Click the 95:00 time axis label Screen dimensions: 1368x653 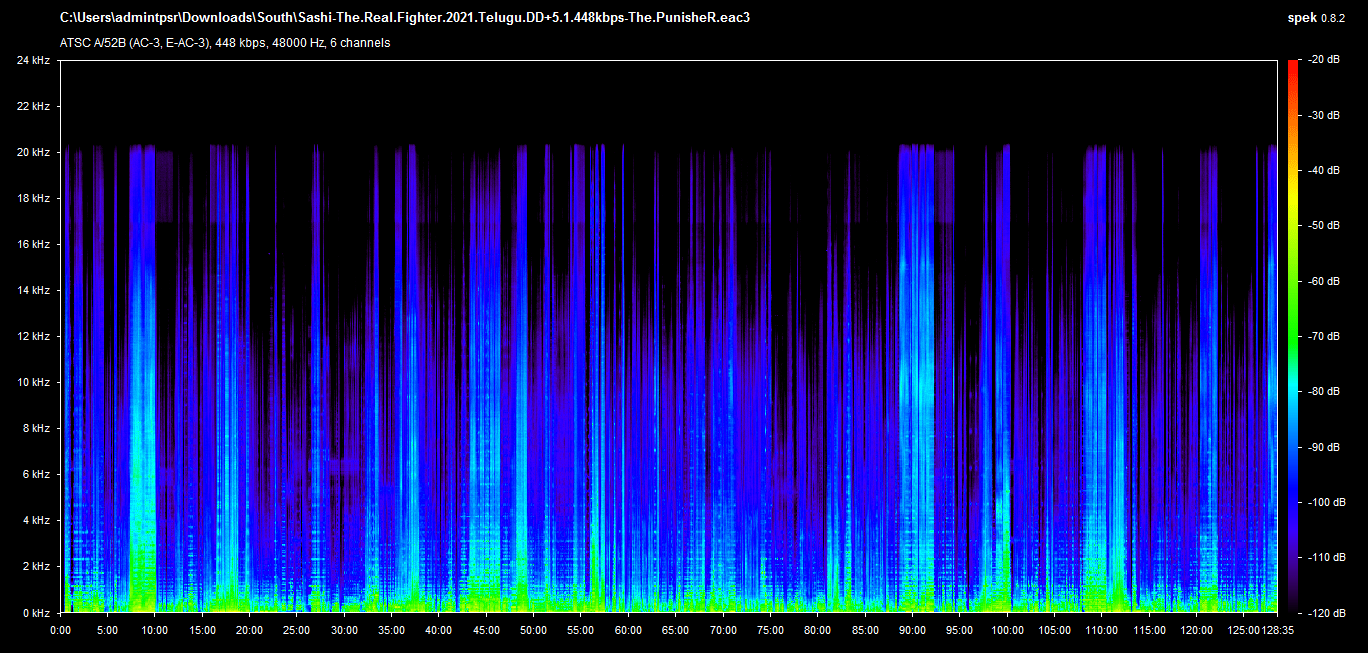(x=960, y=630)
